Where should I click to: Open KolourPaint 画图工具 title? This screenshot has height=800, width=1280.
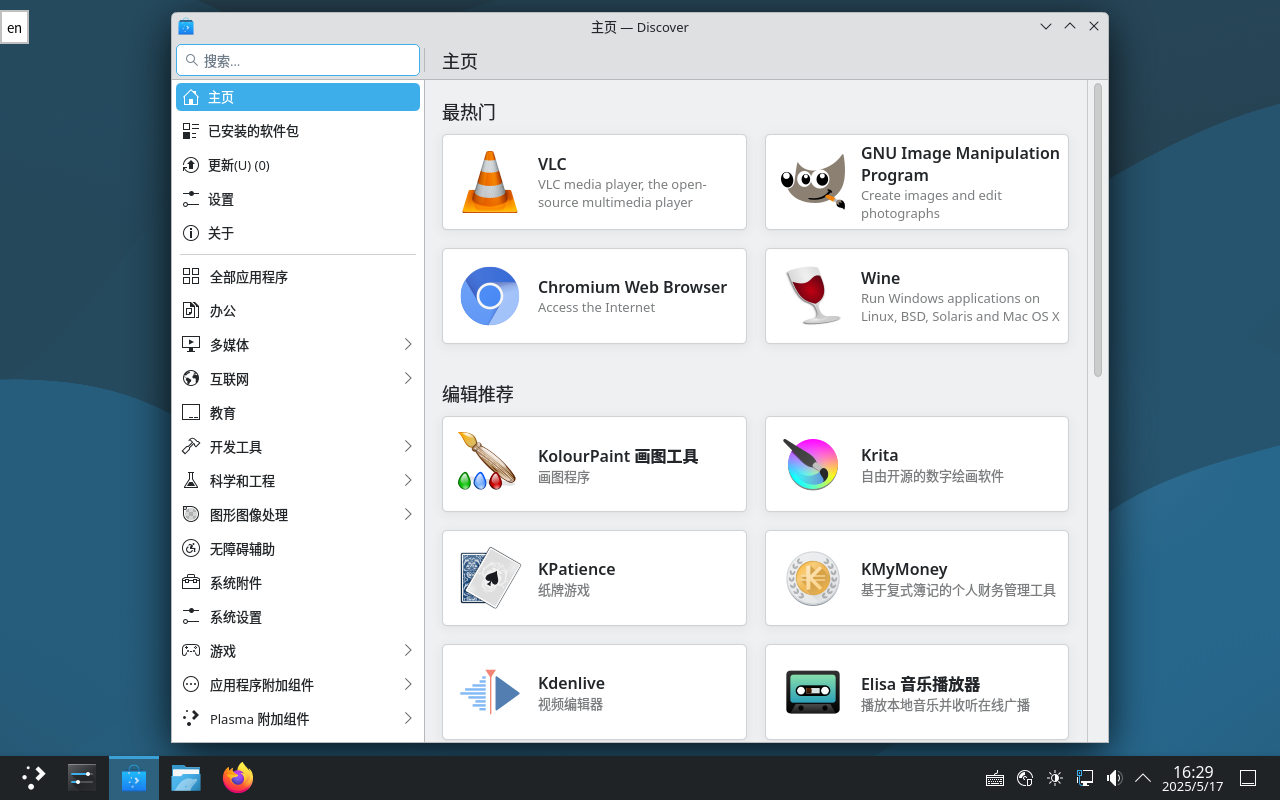pos(618,457)
